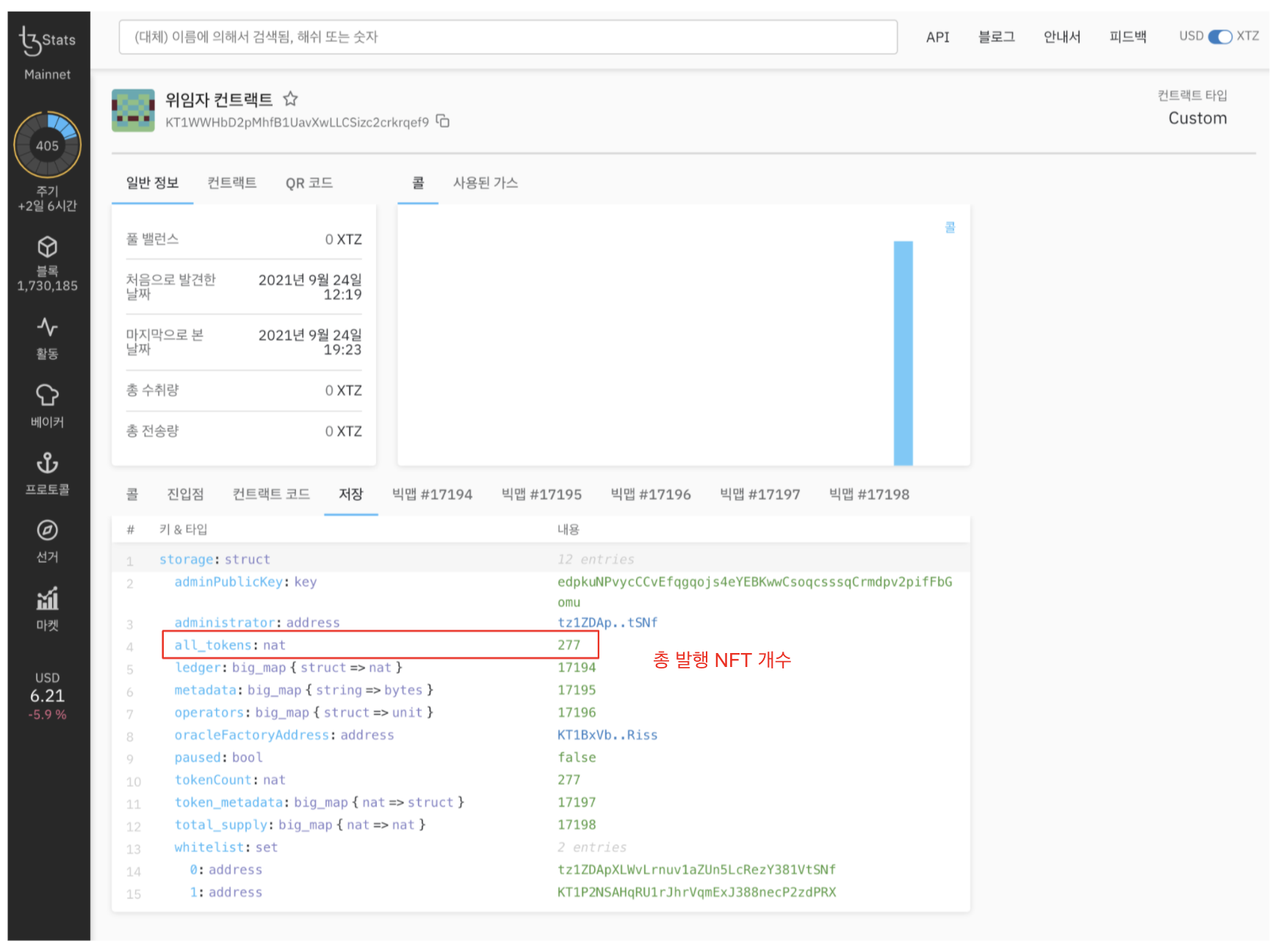
Task: Click the all_tokens: nat key
Action: point(230,646)
